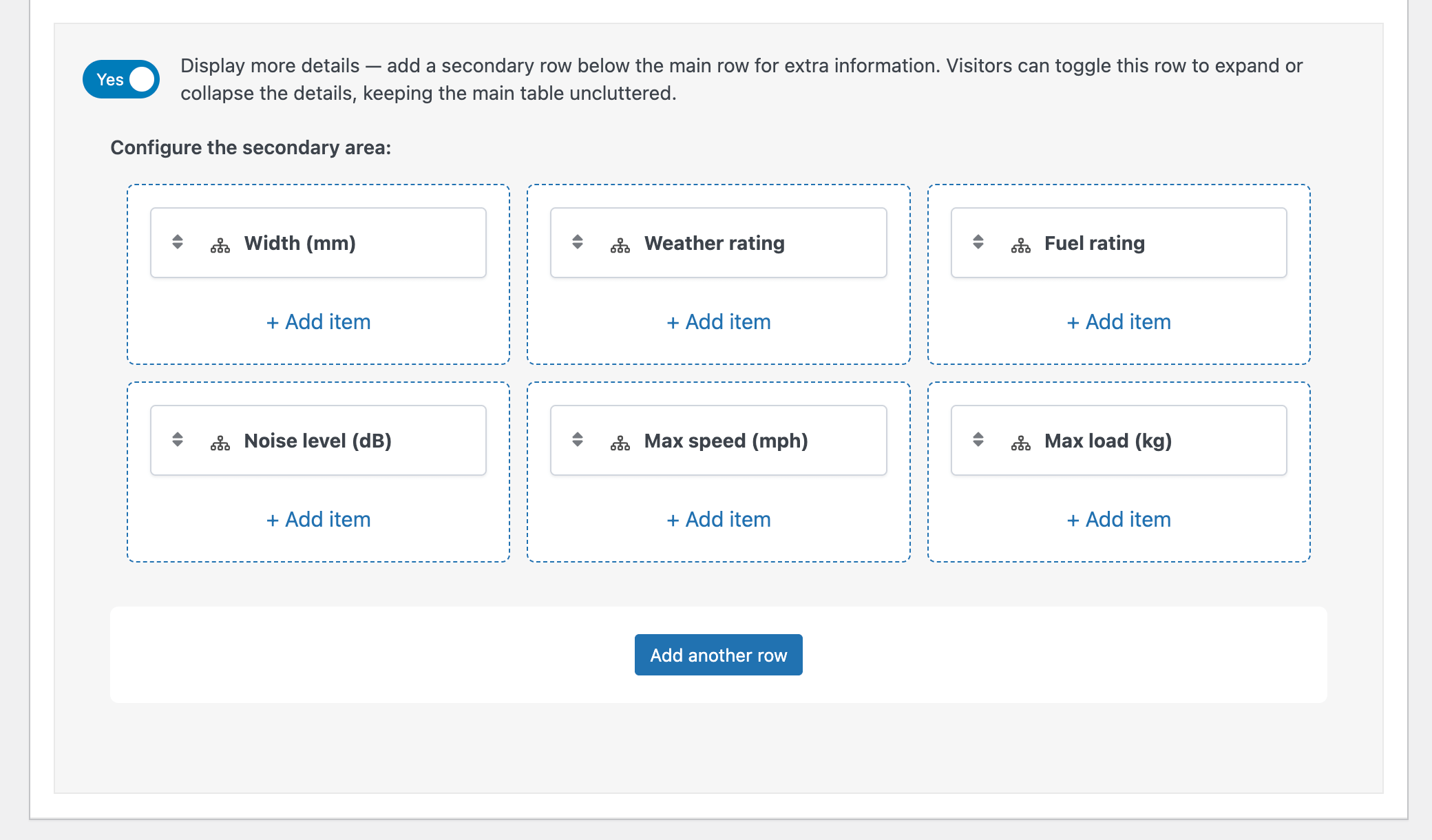
Task: Add item below Width (mm)
Action: pyautogui.click(x=318, y=322)
